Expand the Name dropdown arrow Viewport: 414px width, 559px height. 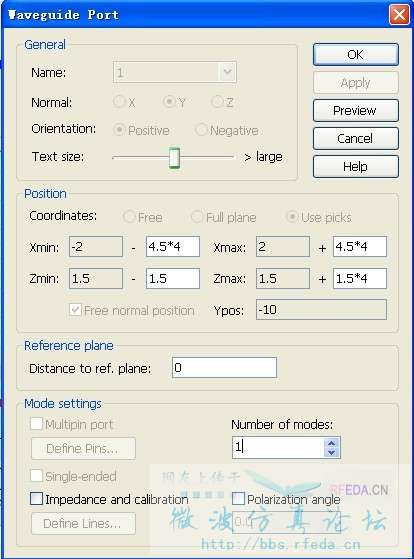click(227, 72)
